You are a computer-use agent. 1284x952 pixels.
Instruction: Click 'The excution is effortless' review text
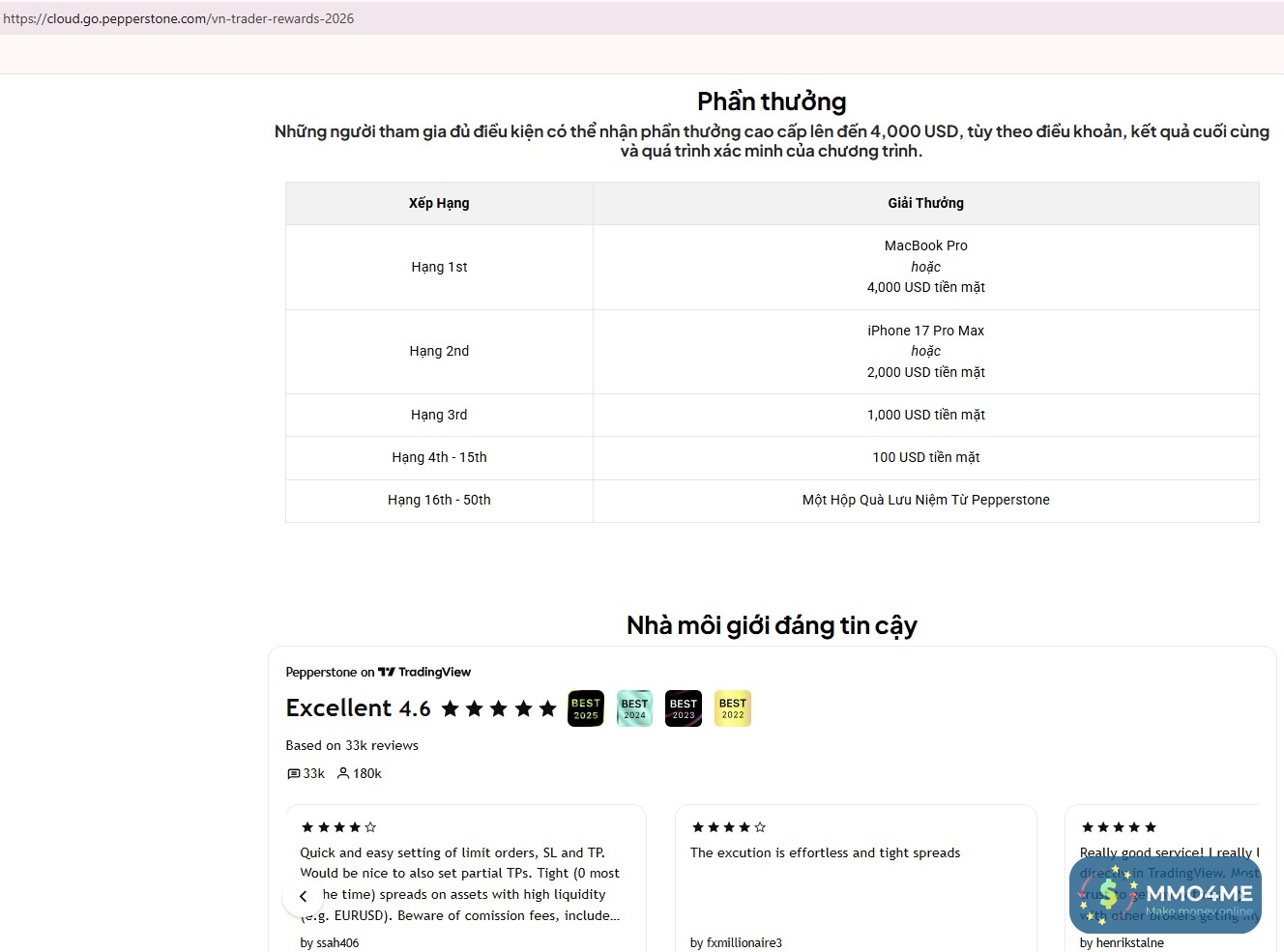(x=826, y=852)
